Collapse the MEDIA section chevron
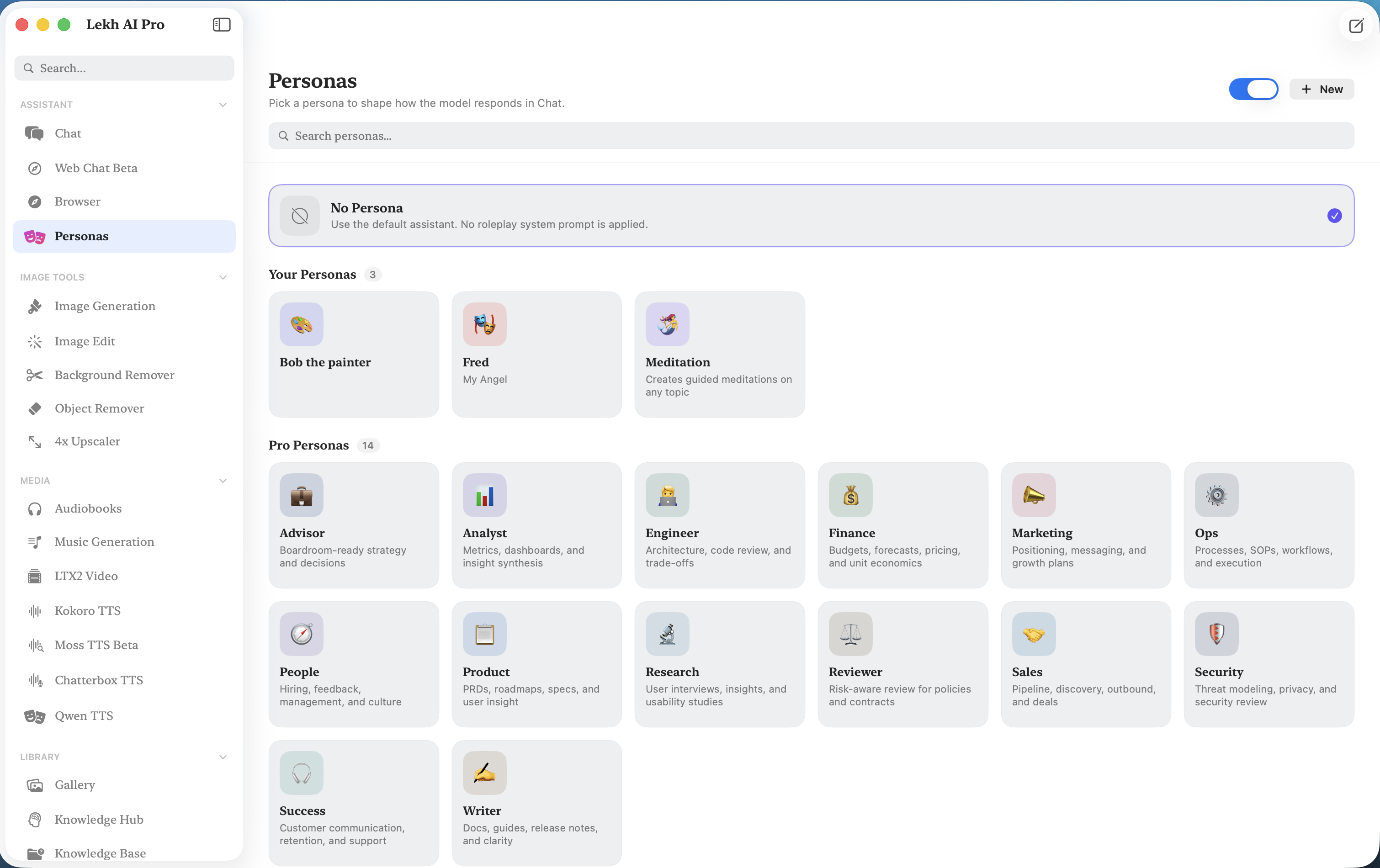 (223, 481)
